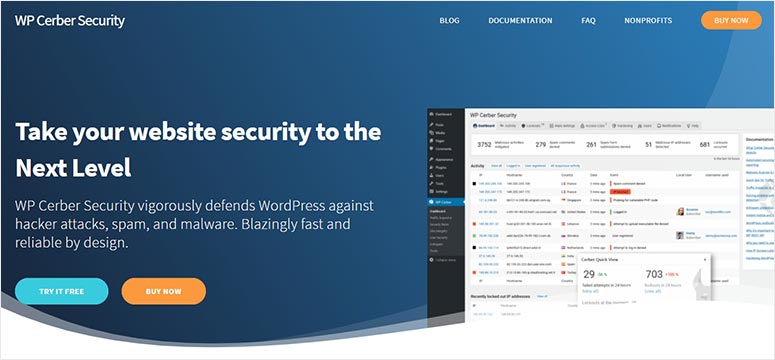
Task: Click the second subscriber avatar thumbnail
Action: [680, 235]
